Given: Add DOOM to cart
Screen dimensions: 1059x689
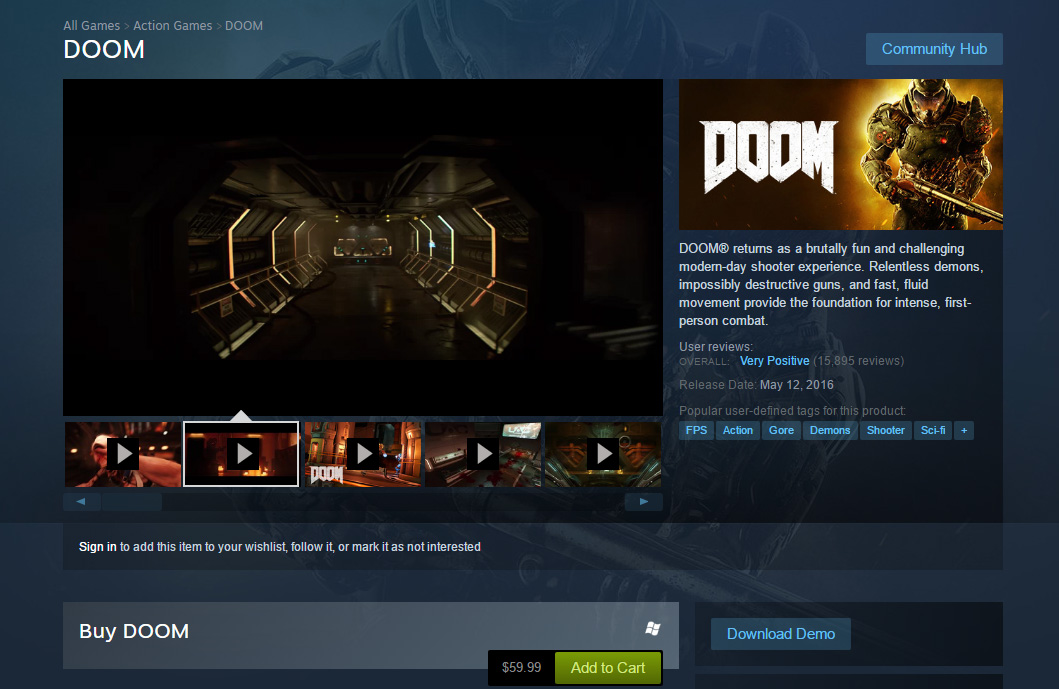Looking at the screenshot, I should [x=608, y=668].
